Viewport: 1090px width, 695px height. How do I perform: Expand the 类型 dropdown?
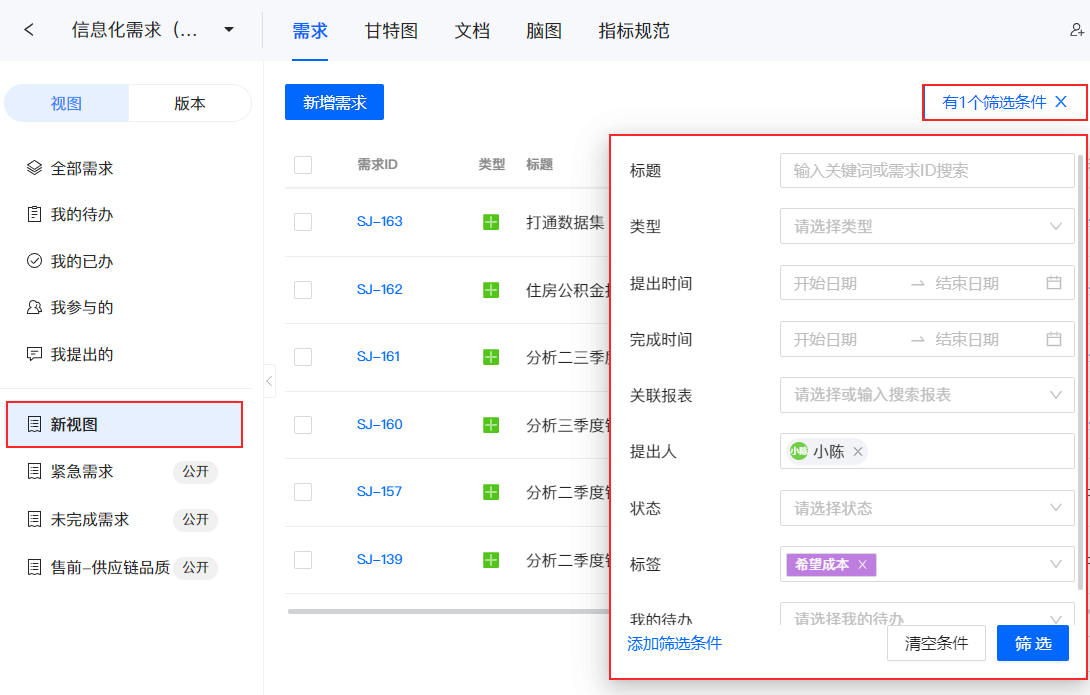(927, 227)
